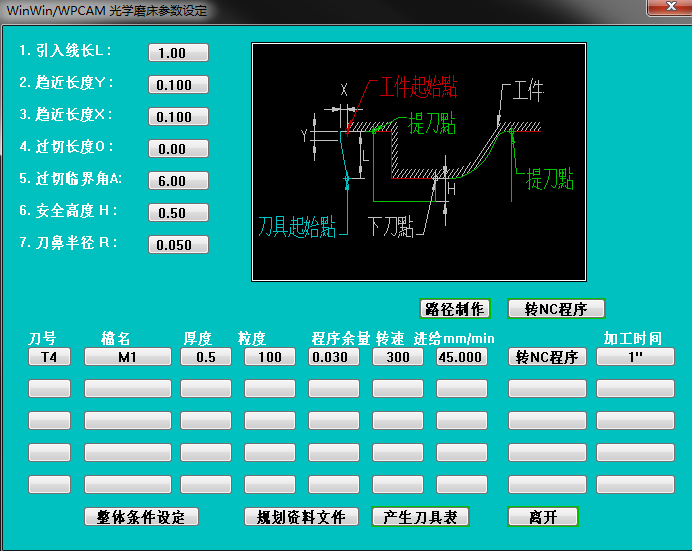The image size is (692, 551).
Task: Select the approach length Y field 0.100
Action: click(x=178, y=85)
